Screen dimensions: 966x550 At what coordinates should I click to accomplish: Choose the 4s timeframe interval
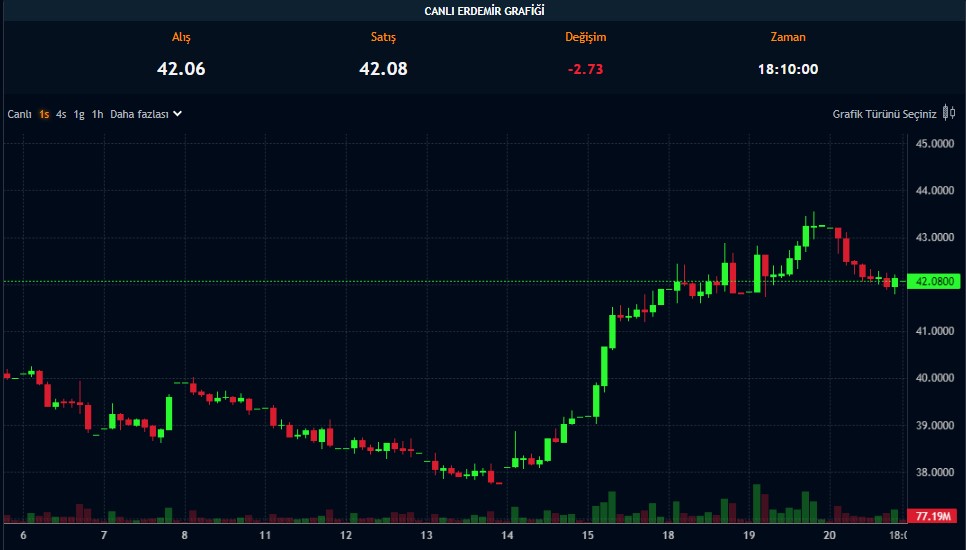[62, 114]
